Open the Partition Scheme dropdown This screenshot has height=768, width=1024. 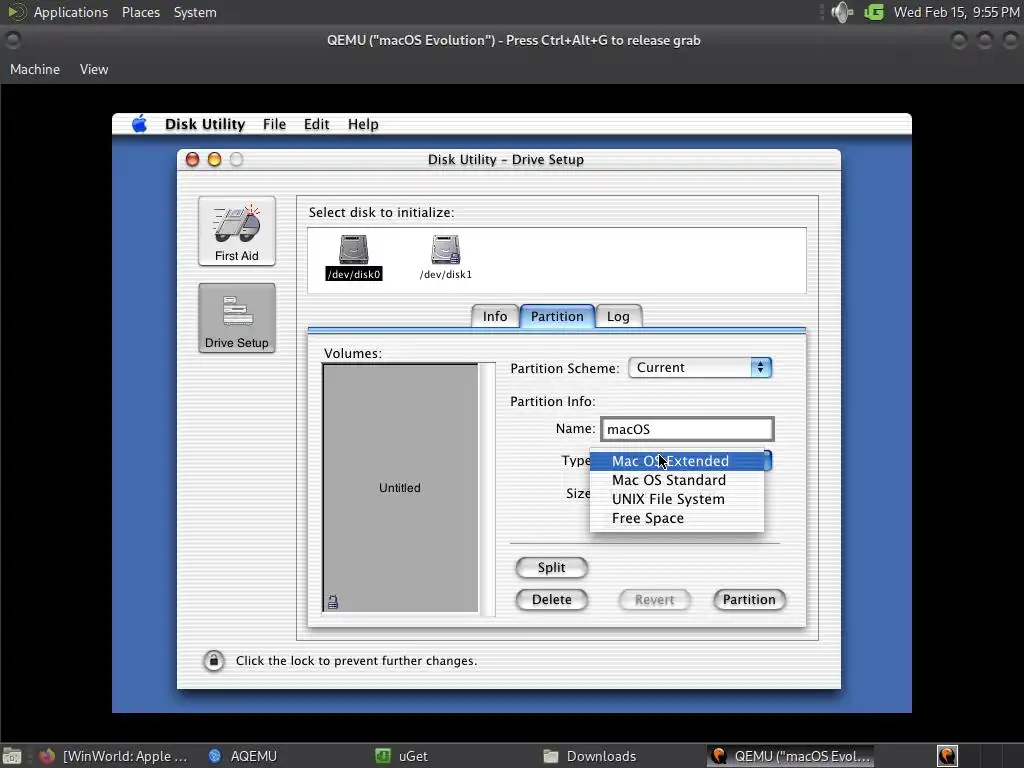coord(700,368)
